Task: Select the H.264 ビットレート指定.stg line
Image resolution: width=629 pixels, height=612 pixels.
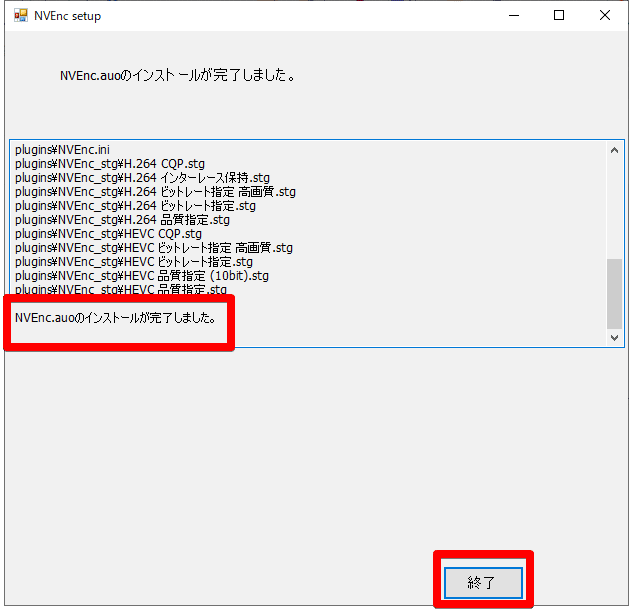Action: coord(135,206)
